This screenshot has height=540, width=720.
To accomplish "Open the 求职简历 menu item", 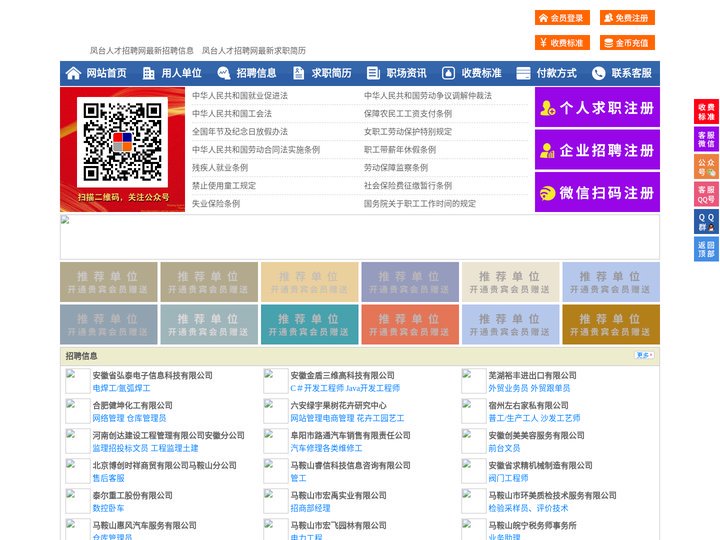I will (x=332, y=73).
